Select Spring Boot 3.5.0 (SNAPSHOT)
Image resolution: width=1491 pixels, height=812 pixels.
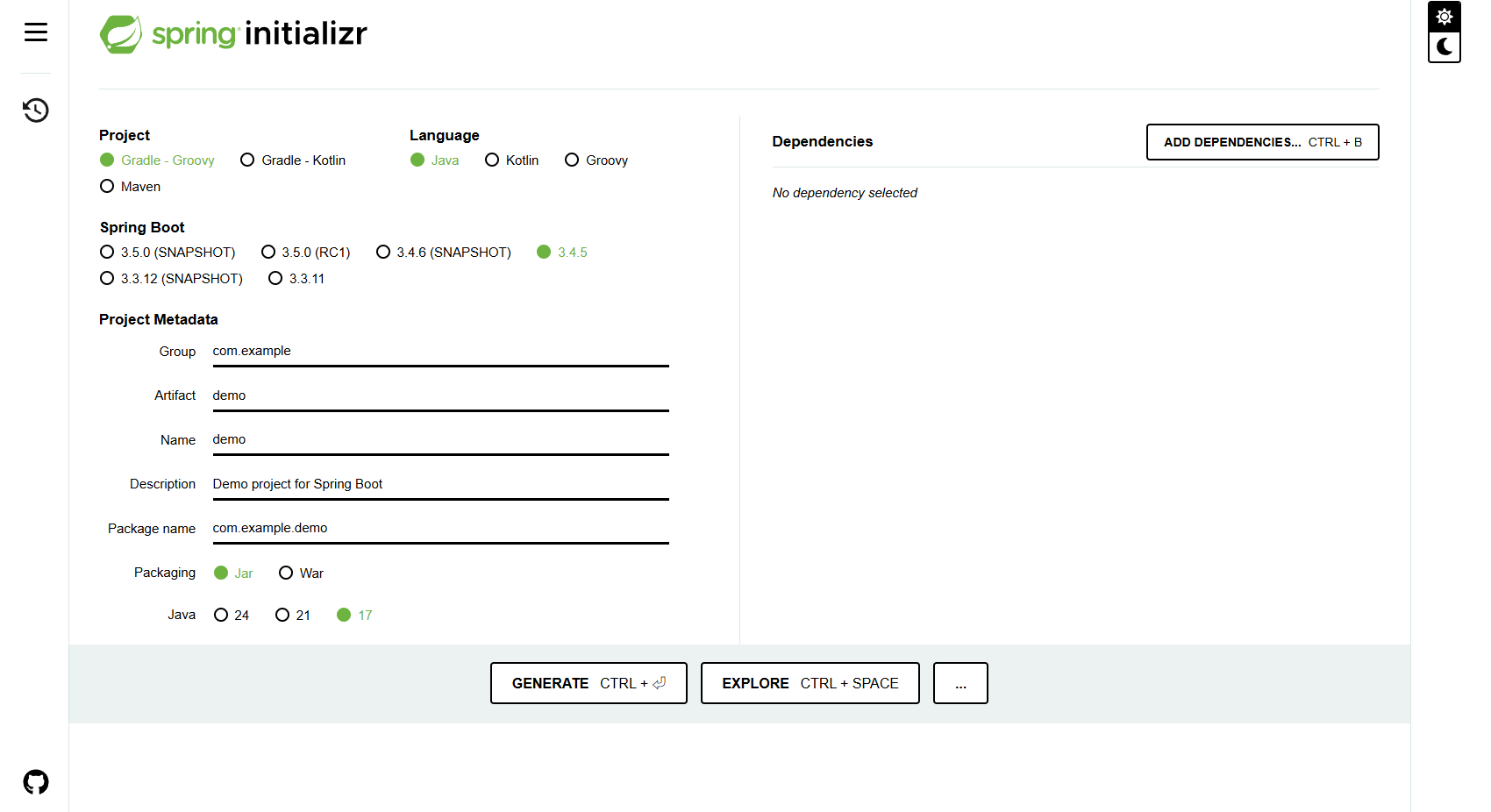click(168, 253)
